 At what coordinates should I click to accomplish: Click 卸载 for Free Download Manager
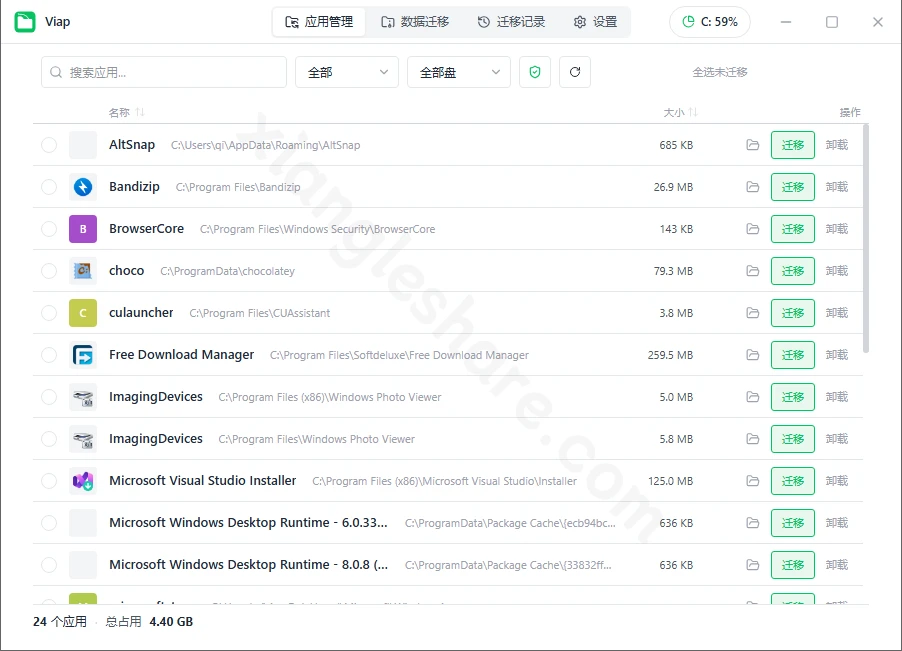point(837,355)
